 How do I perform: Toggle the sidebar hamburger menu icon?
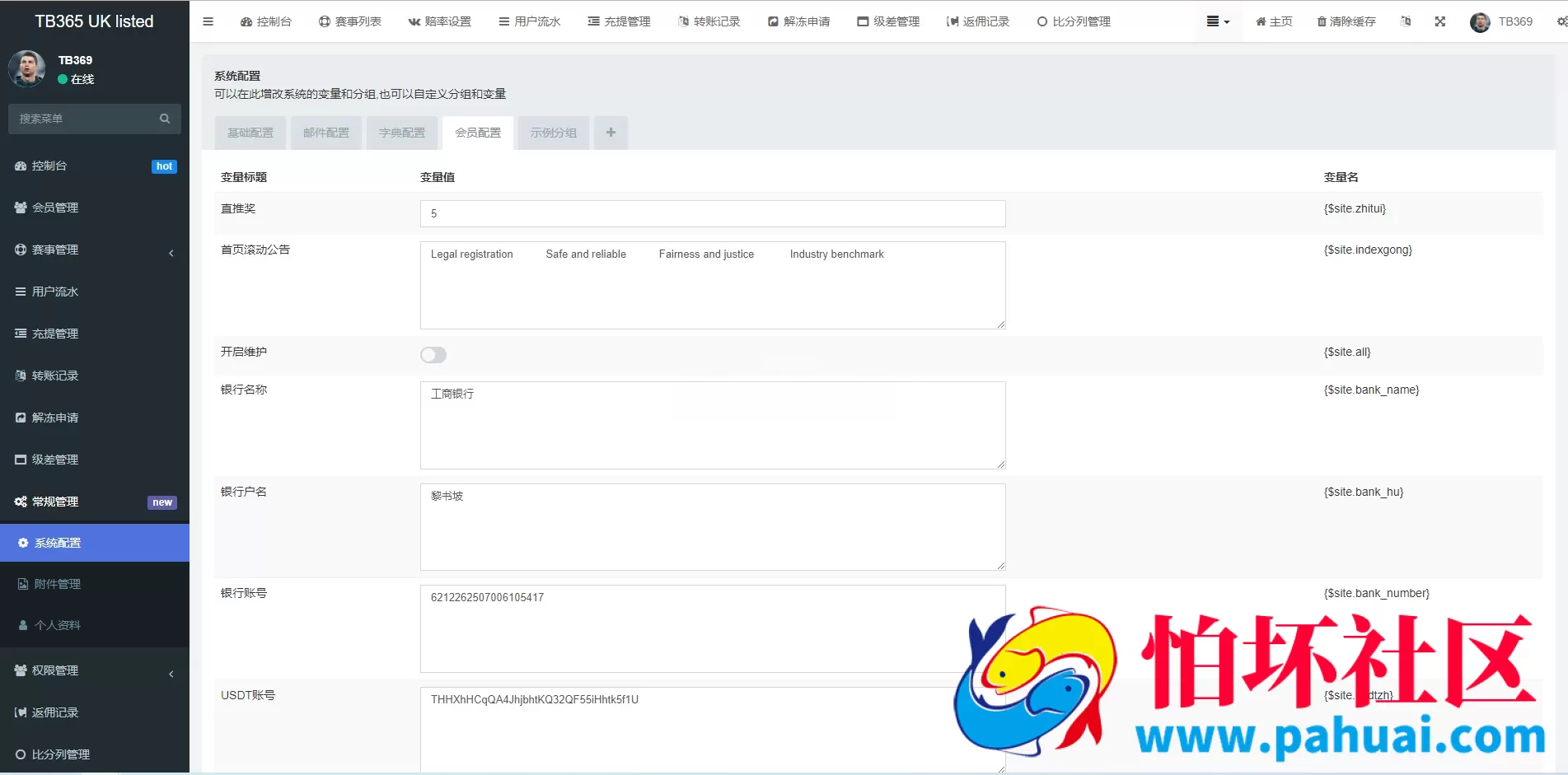(x=208, y=21)
